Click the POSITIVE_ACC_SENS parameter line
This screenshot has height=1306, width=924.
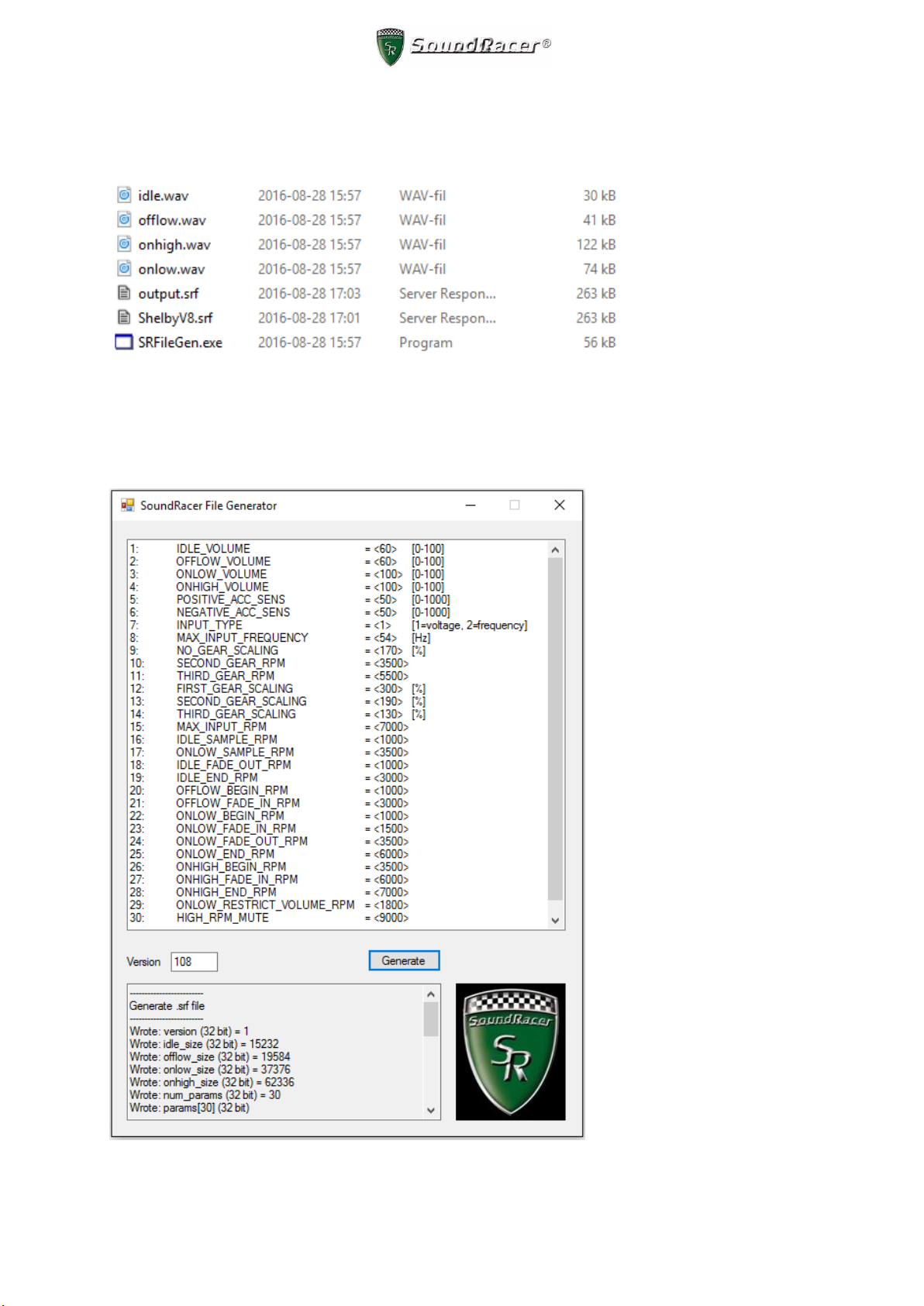pyautogui.click(x=290, y=600)
